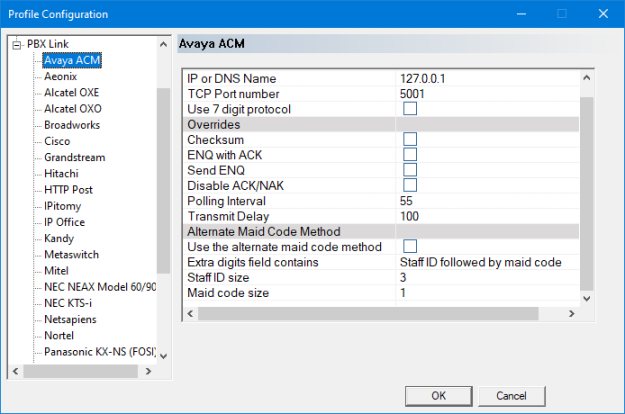Edit the TCP Port number value

480,93
